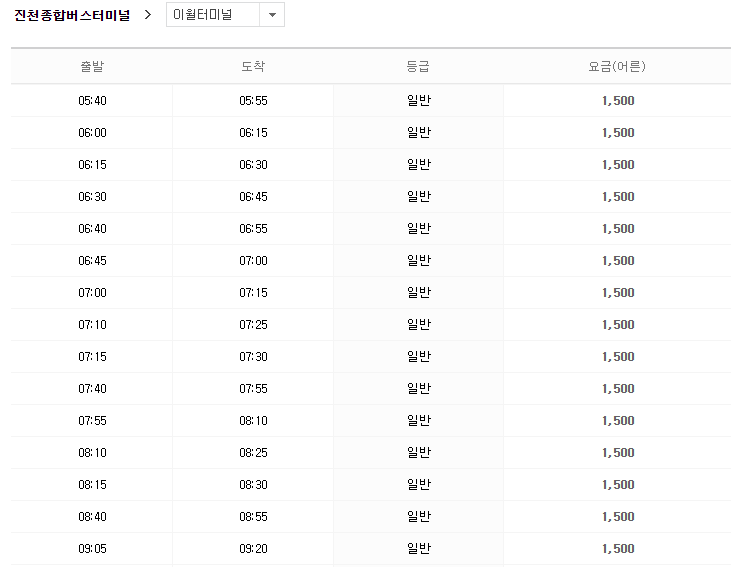The image size is (735, 567).
Task: Click the 요금(어른) column header
Action: pos(617,67)
